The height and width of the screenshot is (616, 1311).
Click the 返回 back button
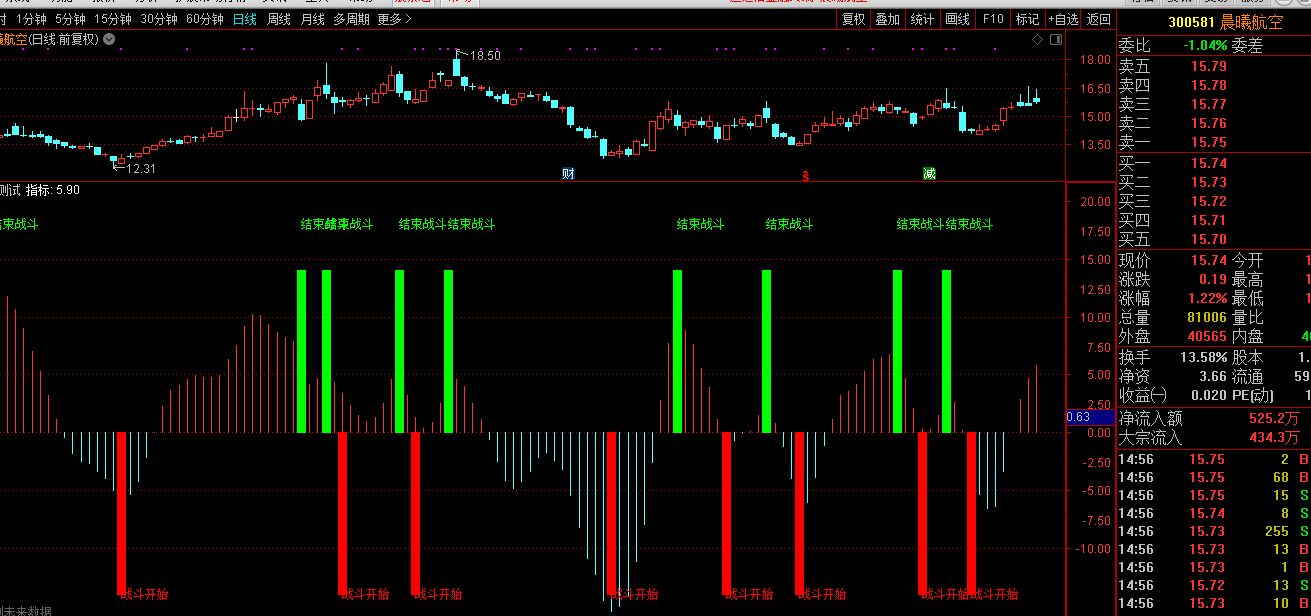click(x=1098, y=19)
